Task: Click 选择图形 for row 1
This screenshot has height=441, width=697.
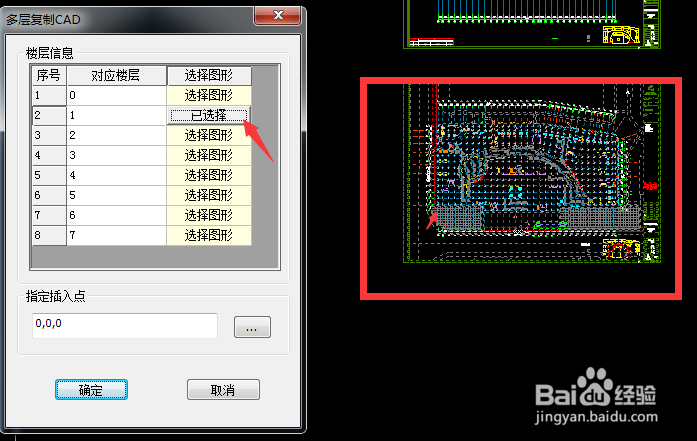Action: (209, 95)
